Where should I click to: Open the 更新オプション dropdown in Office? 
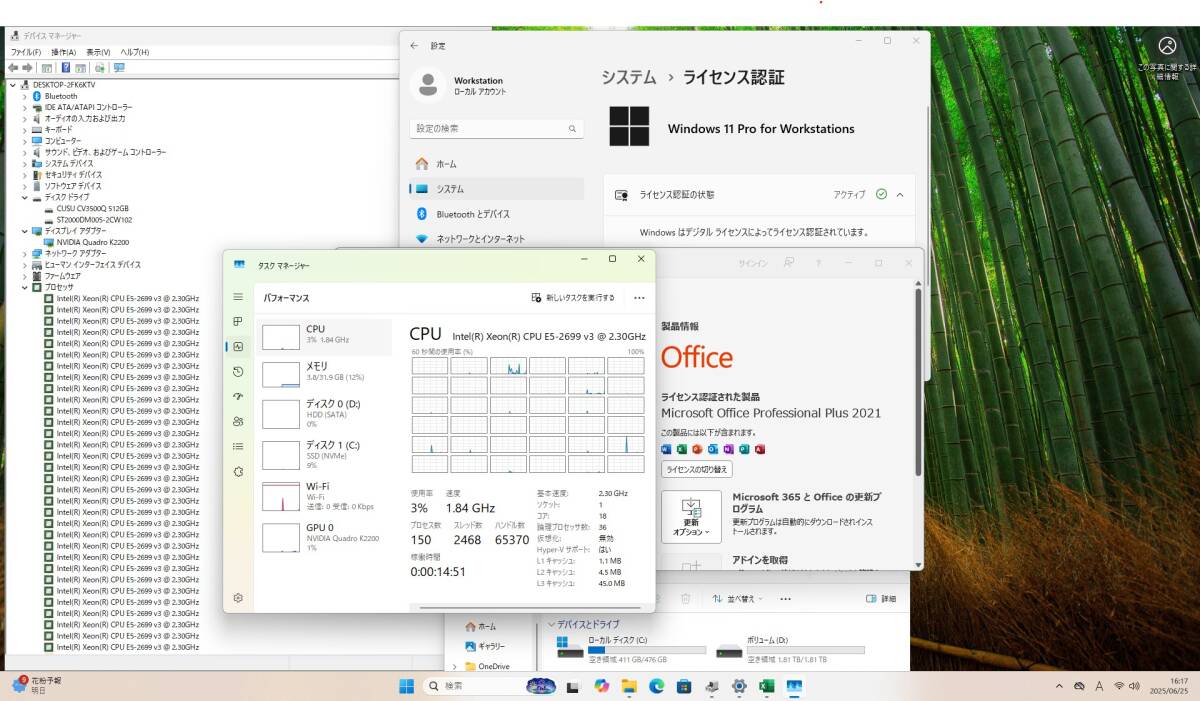point(691,517)
